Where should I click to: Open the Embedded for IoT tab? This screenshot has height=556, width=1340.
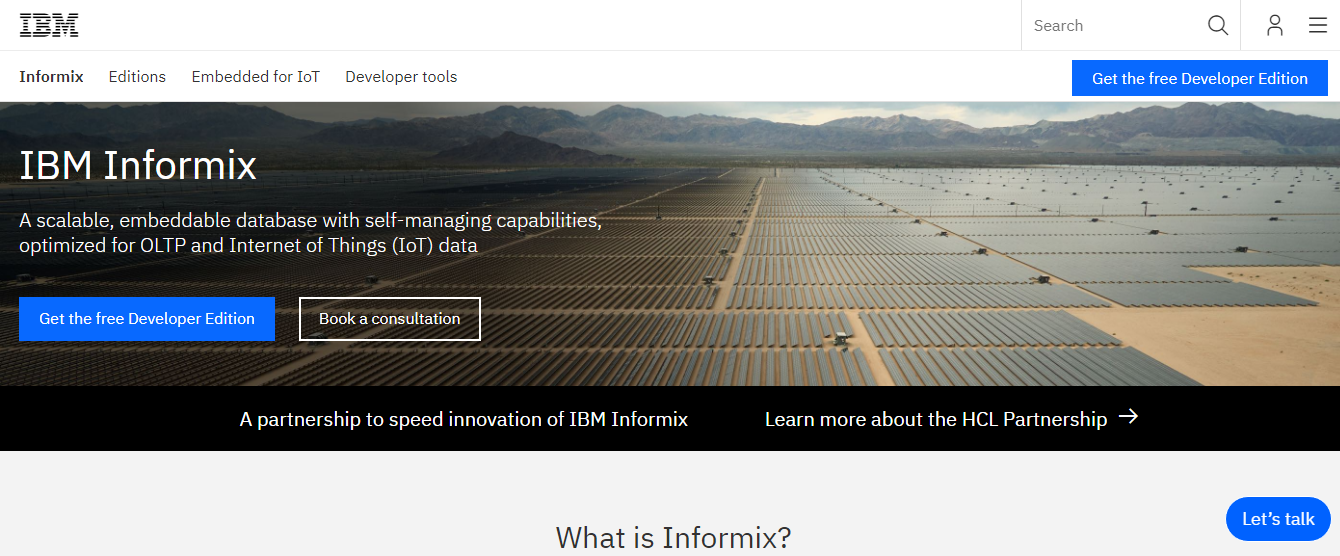(x=256, y=76)
